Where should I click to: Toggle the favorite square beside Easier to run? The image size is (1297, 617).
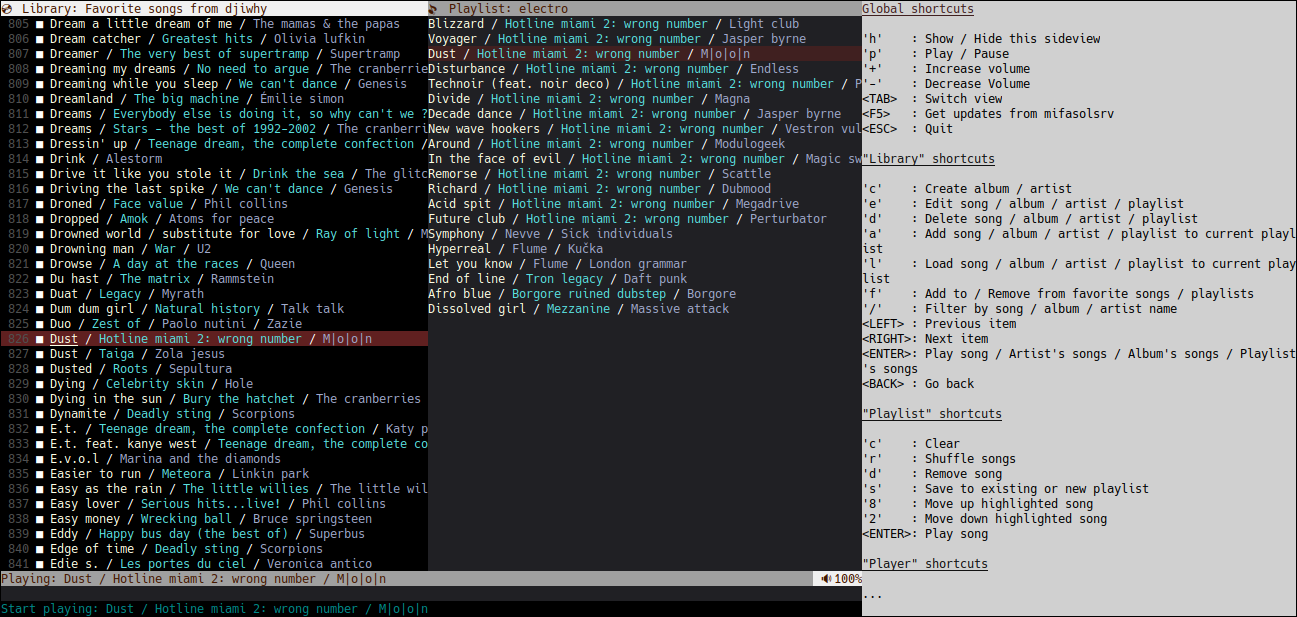coord(40,474)
